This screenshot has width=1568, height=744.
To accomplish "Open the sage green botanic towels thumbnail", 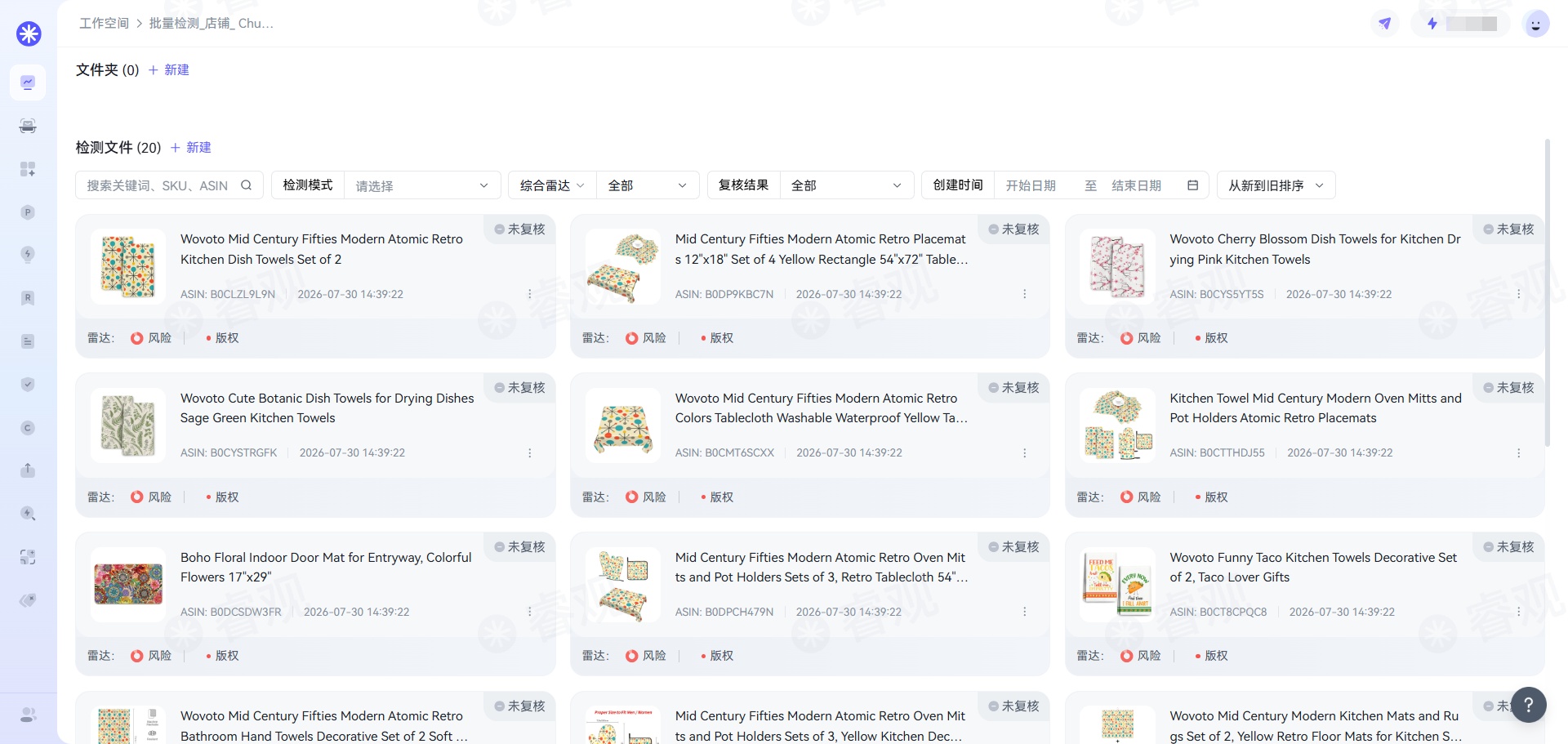I will (128, 425).
